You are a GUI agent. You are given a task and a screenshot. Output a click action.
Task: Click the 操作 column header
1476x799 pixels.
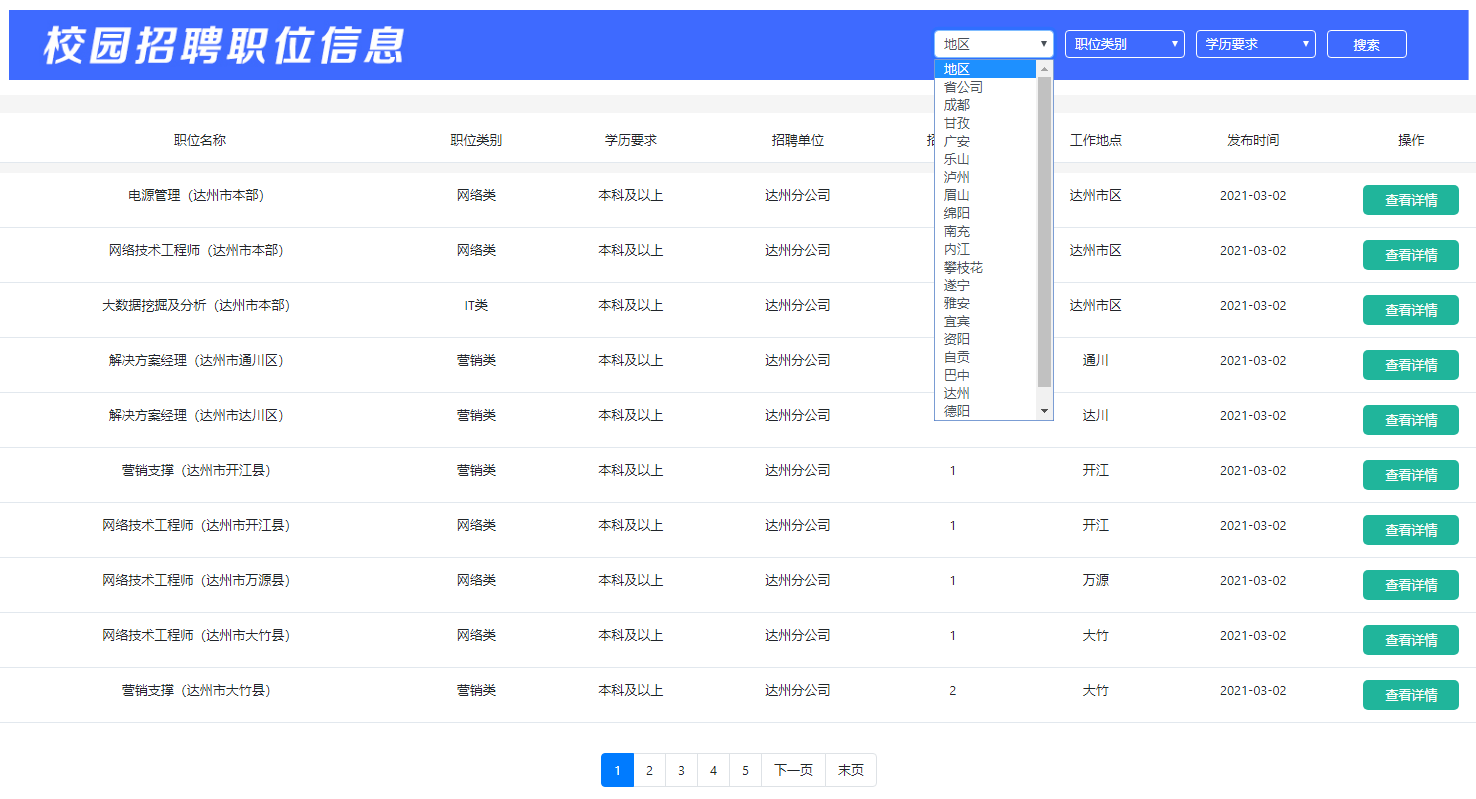[x=1411, y=140]
